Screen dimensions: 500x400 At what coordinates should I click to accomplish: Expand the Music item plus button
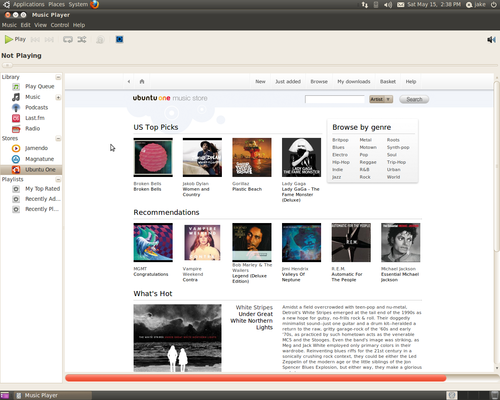click(58, 97)
